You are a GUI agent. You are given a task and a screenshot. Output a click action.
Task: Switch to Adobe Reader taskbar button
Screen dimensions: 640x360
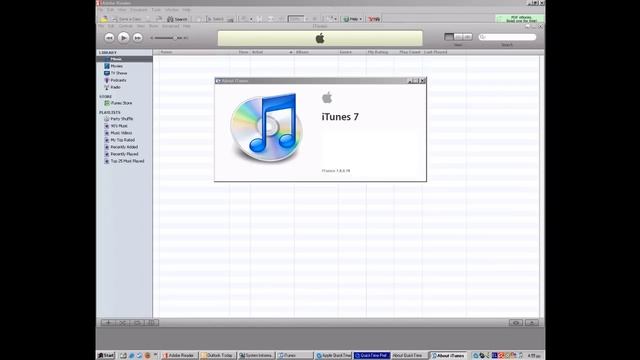click(179, 356)
